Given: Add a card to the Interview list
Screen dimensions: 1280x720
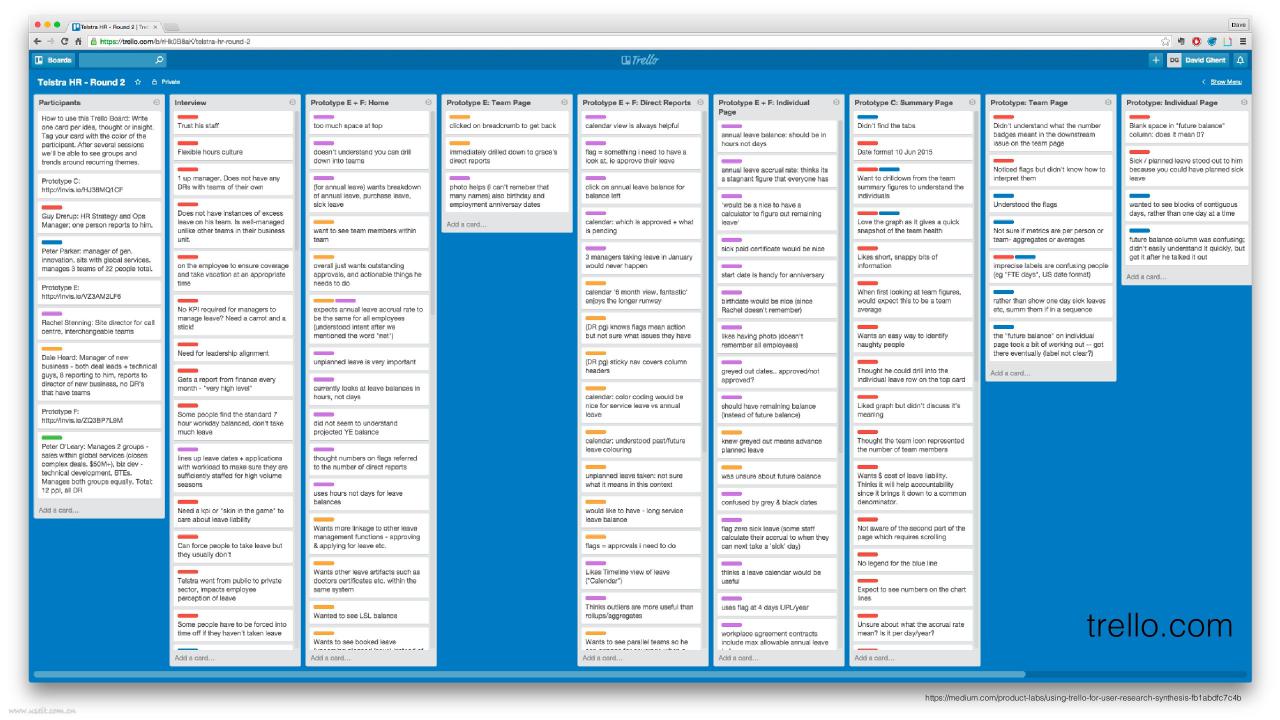Looking at the screenshot, I should [194, 658].
